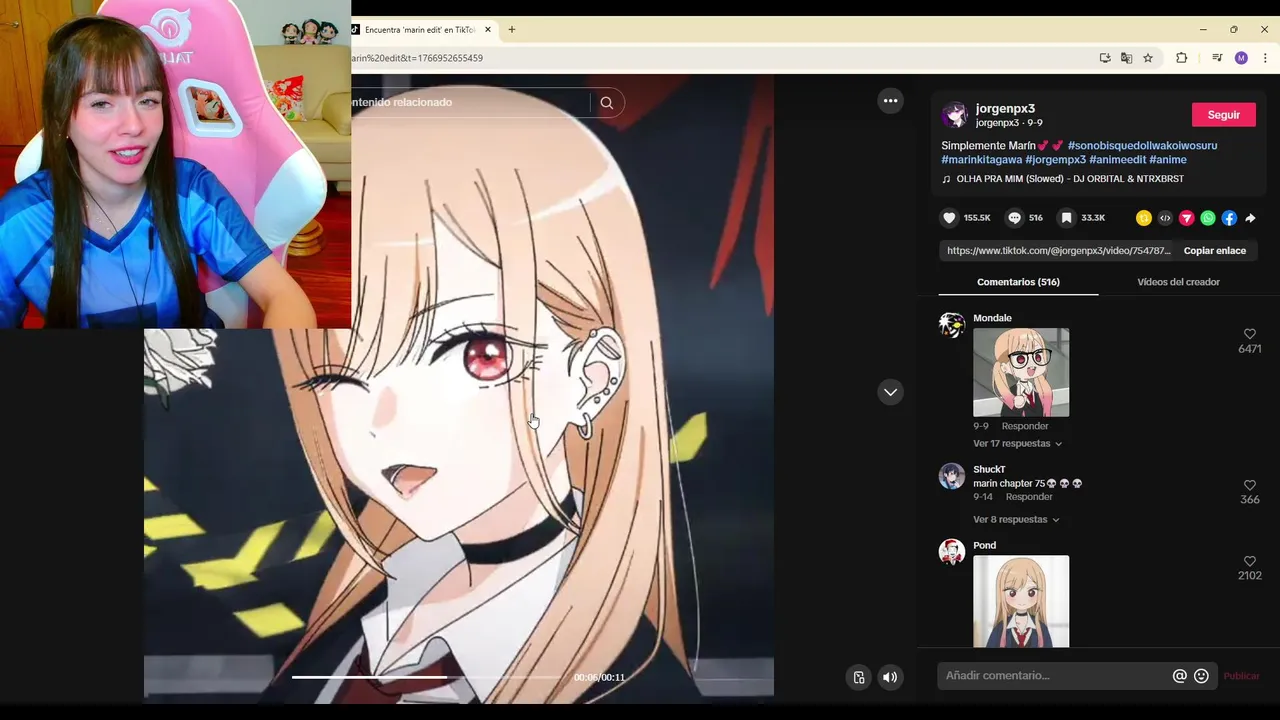
Task: Open jorgenpx3 profile name
Action: tap(1005, 108)
